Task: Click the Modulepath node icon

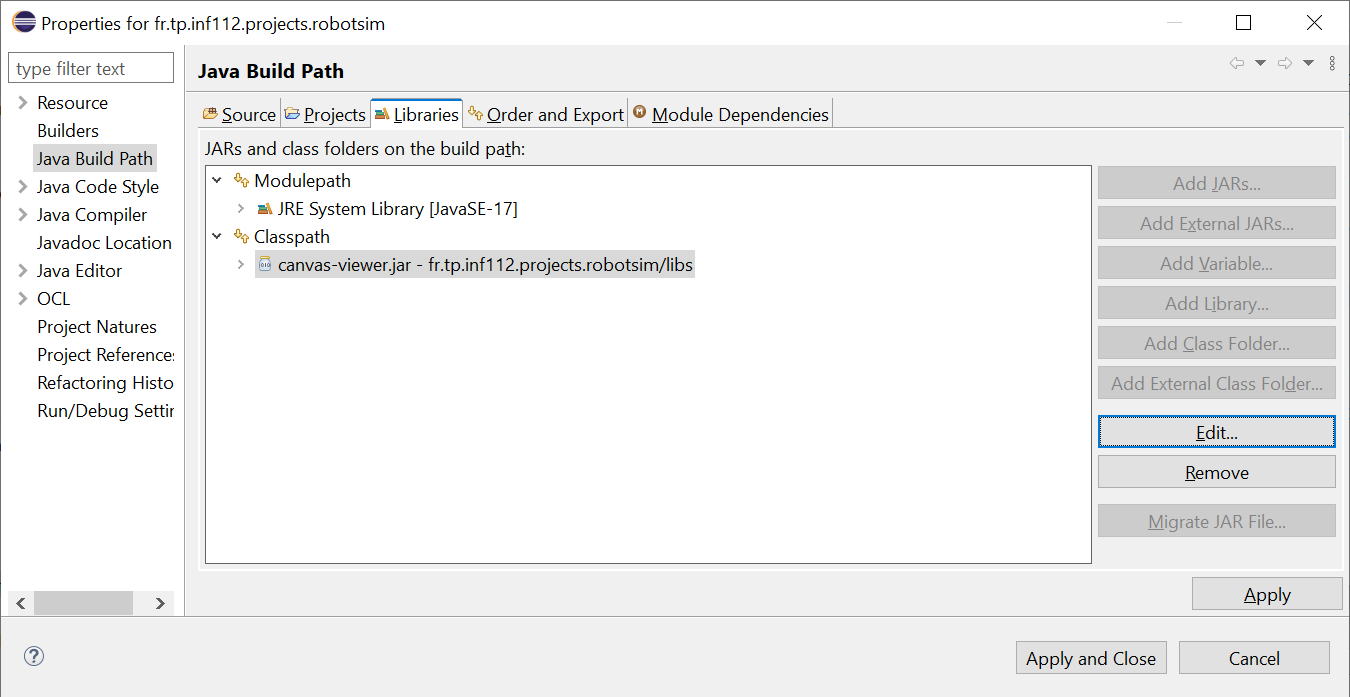Action: [241, 181]
